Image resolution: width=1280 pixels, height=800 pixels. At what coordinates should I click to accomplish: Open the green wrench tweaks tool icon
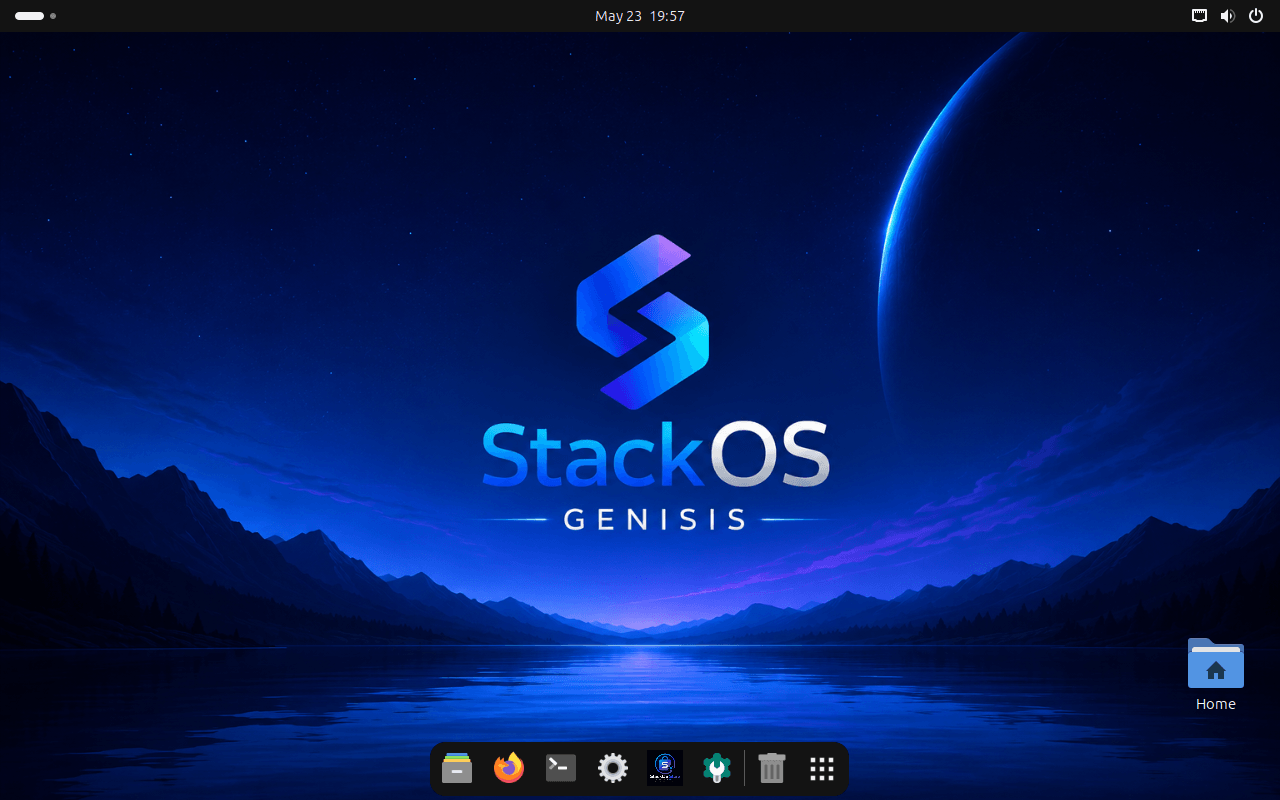(717, 768)
